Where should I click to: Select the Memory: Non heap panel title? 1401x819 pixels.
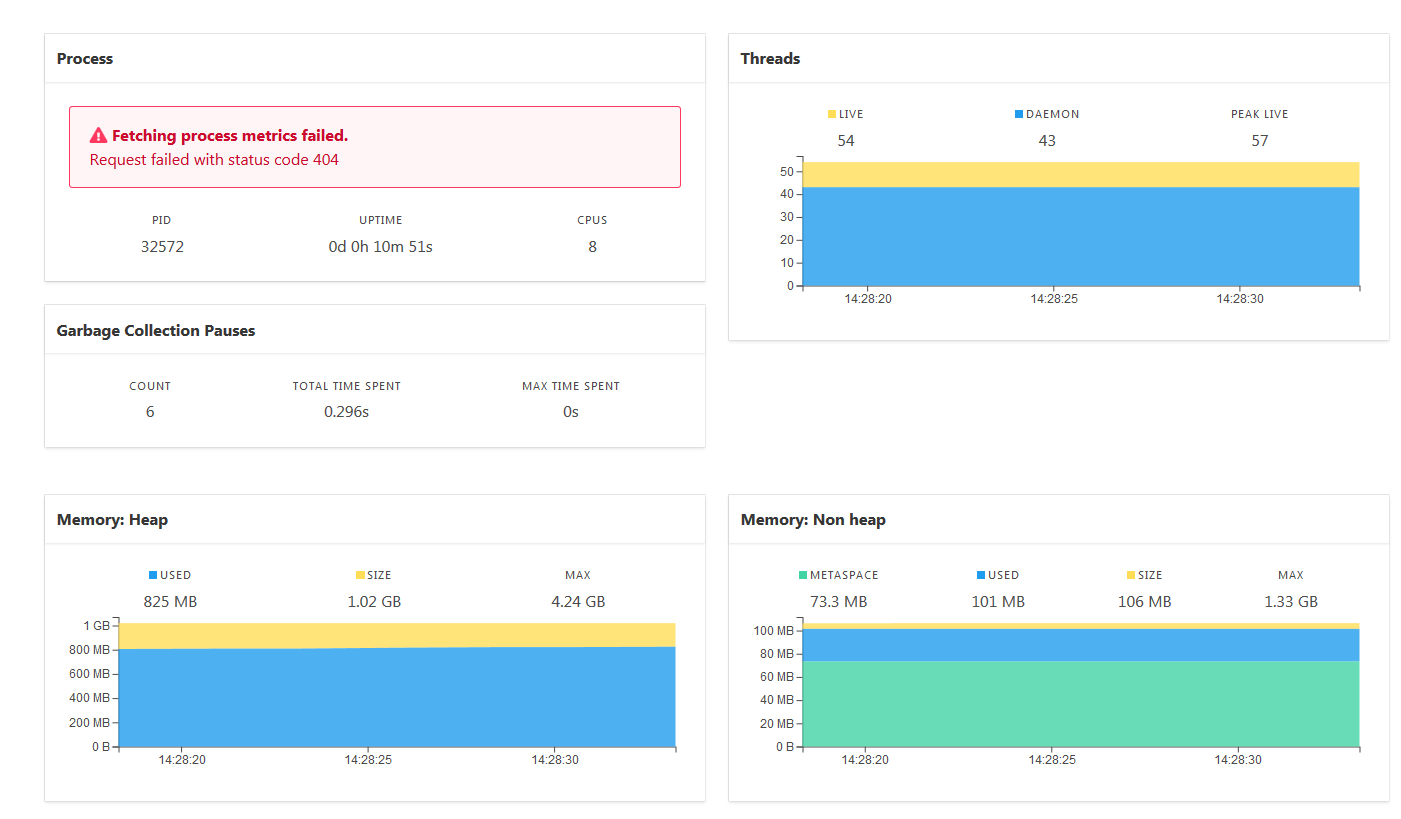812,519
